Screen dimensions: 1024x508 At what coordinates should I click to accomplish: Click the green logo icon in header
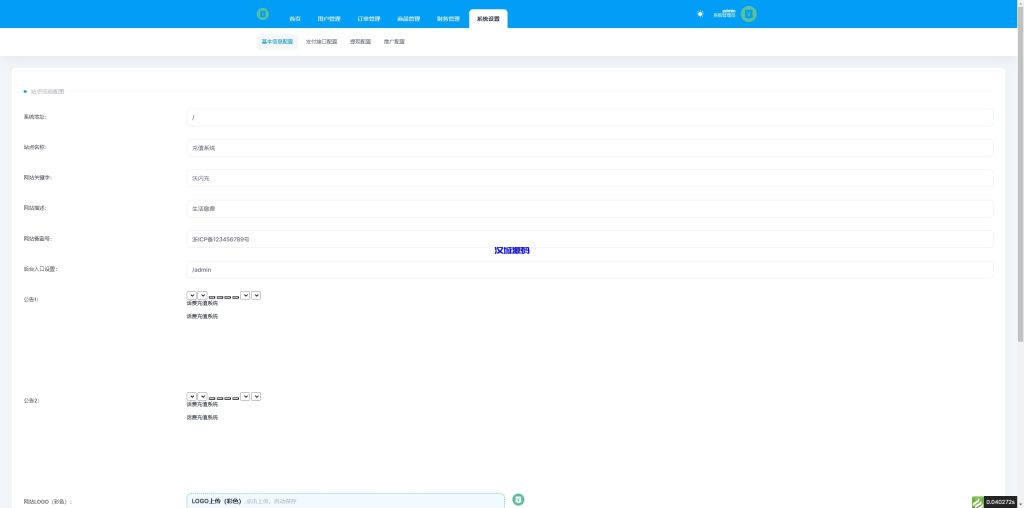coord(262,15)
